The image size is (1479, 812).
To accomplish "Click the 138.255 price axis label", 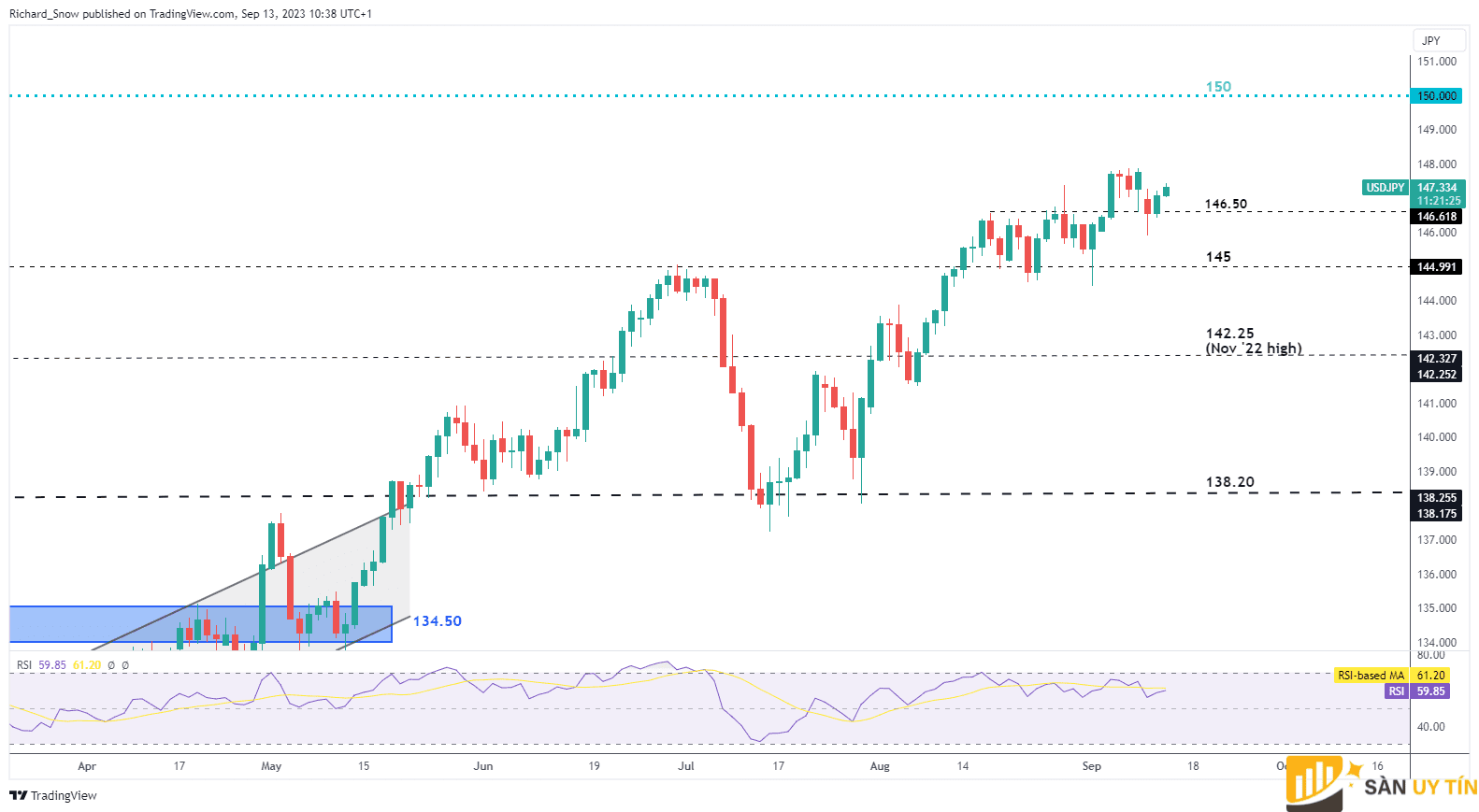I will (x=1436, y=498).
